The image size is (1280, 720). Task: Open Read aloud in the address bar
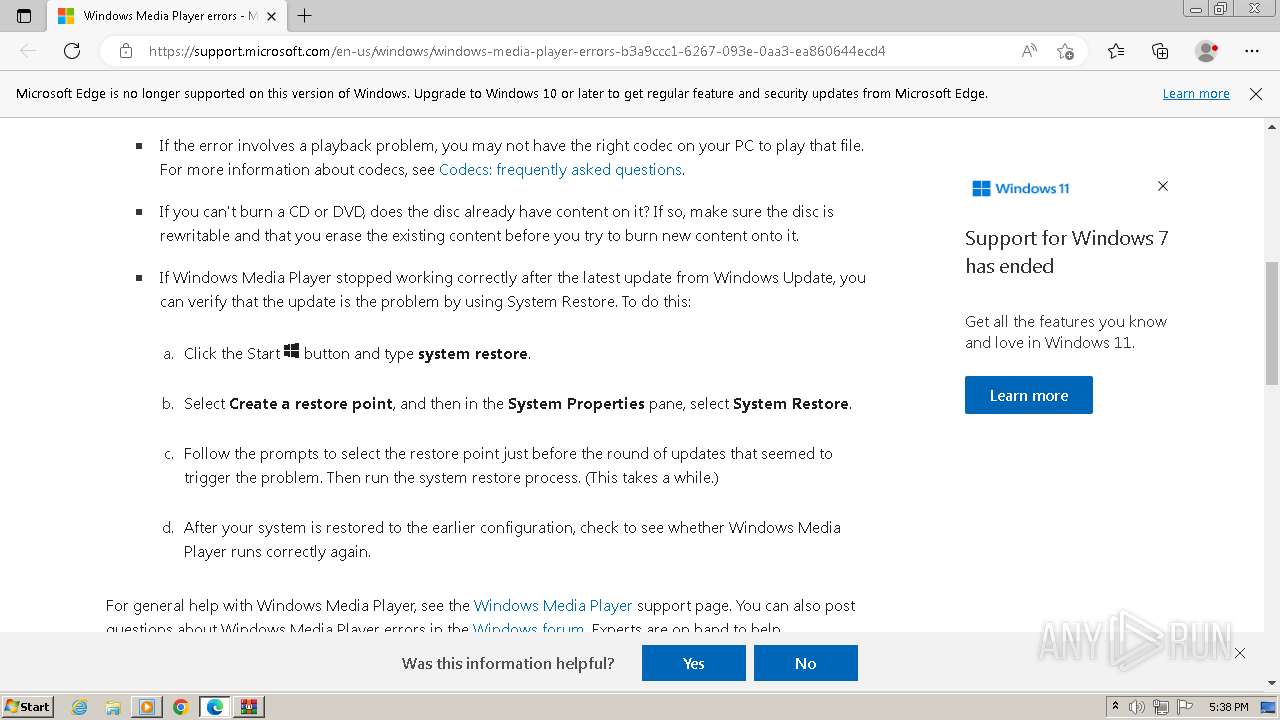[x=1029, y=51]
